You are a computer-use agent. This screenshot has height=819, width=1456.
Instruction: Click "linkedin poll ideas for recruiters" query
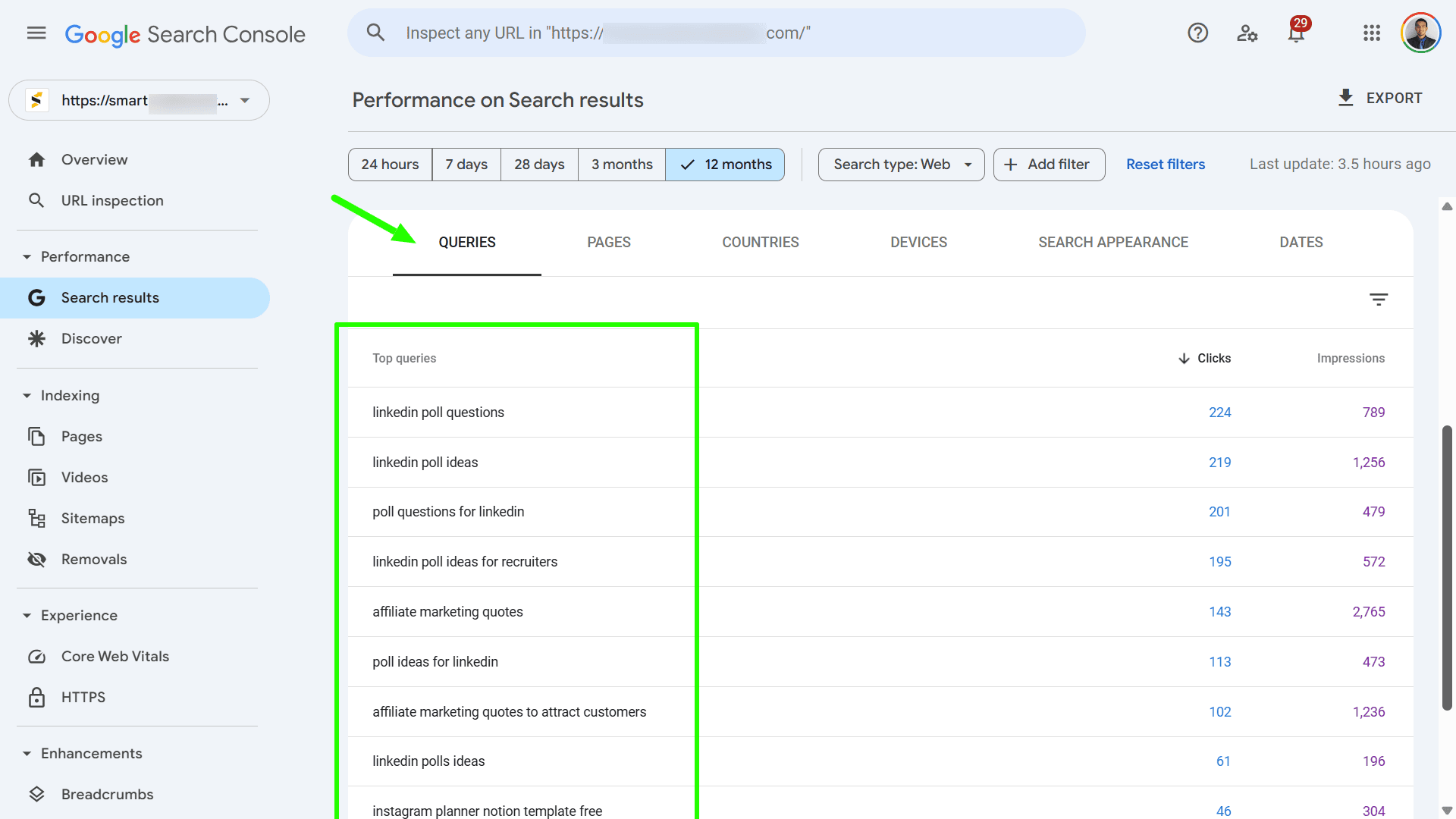coord(465,562)
